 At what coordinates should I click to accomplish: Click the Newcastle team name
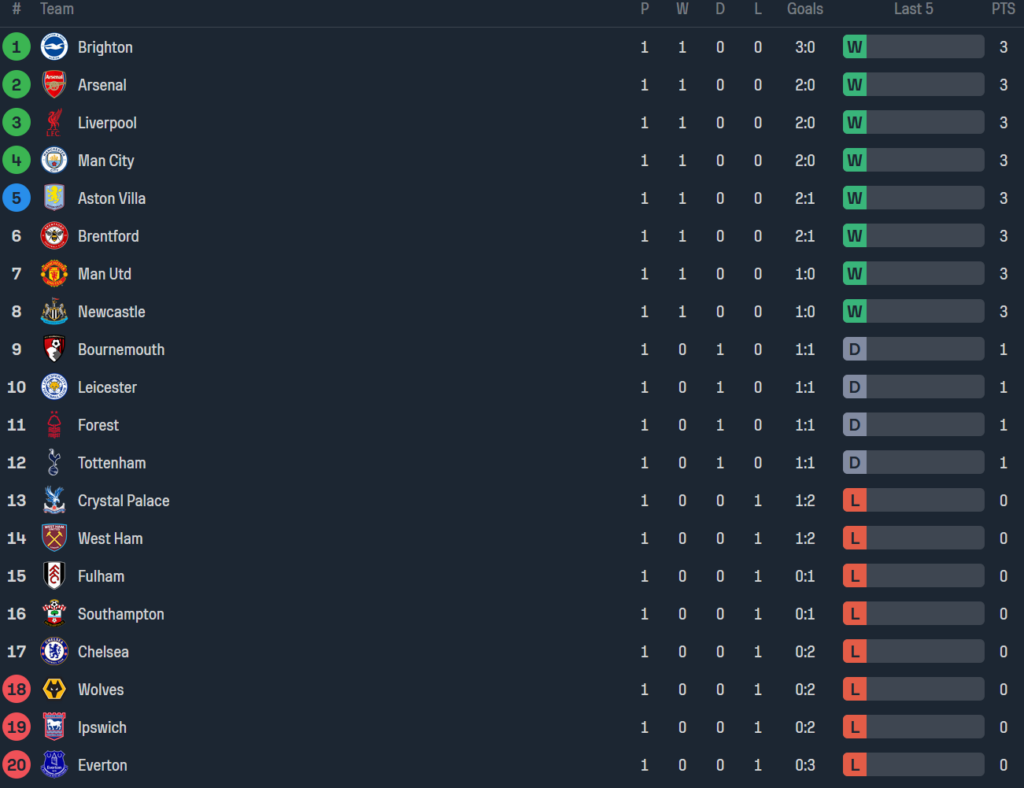click(111, 312)
